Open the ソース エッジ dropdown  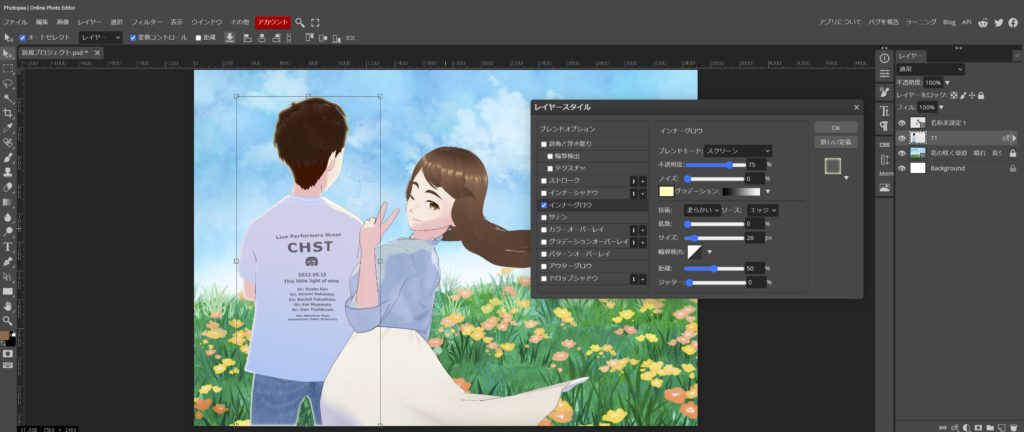click(x=762, y=210)
